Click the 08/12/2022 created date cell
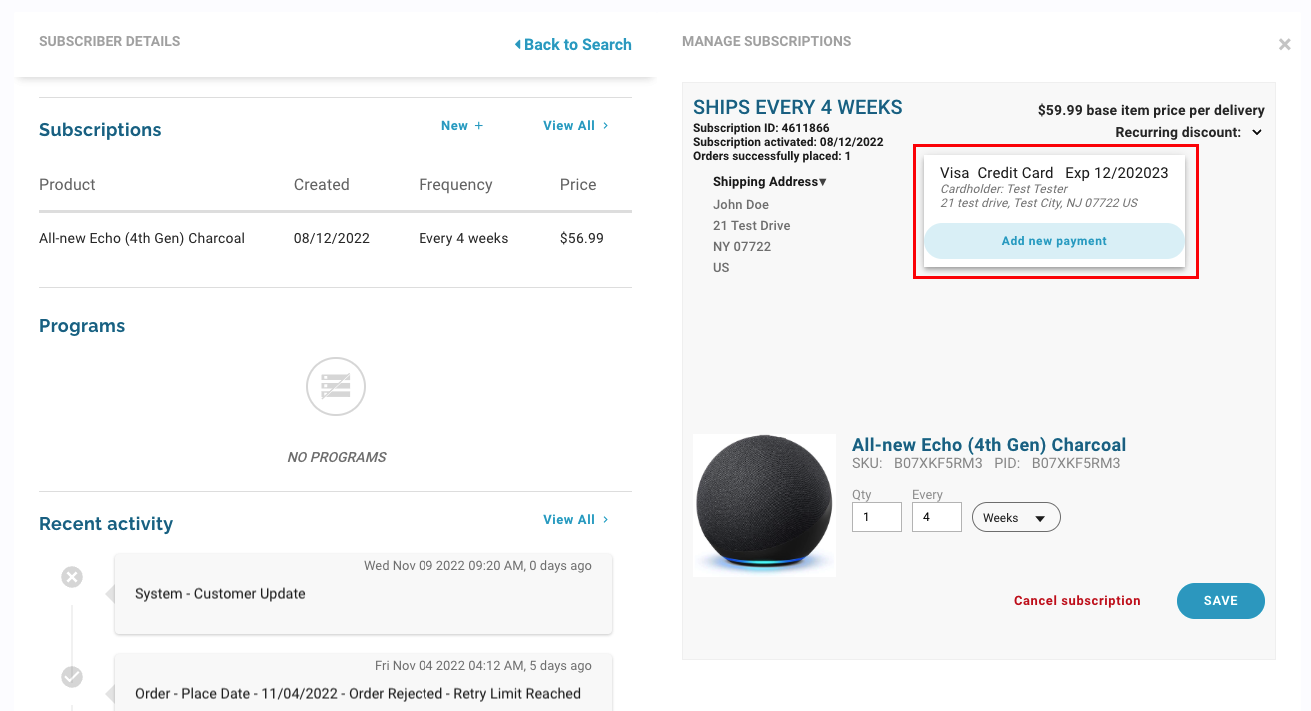 pos(332,238)
